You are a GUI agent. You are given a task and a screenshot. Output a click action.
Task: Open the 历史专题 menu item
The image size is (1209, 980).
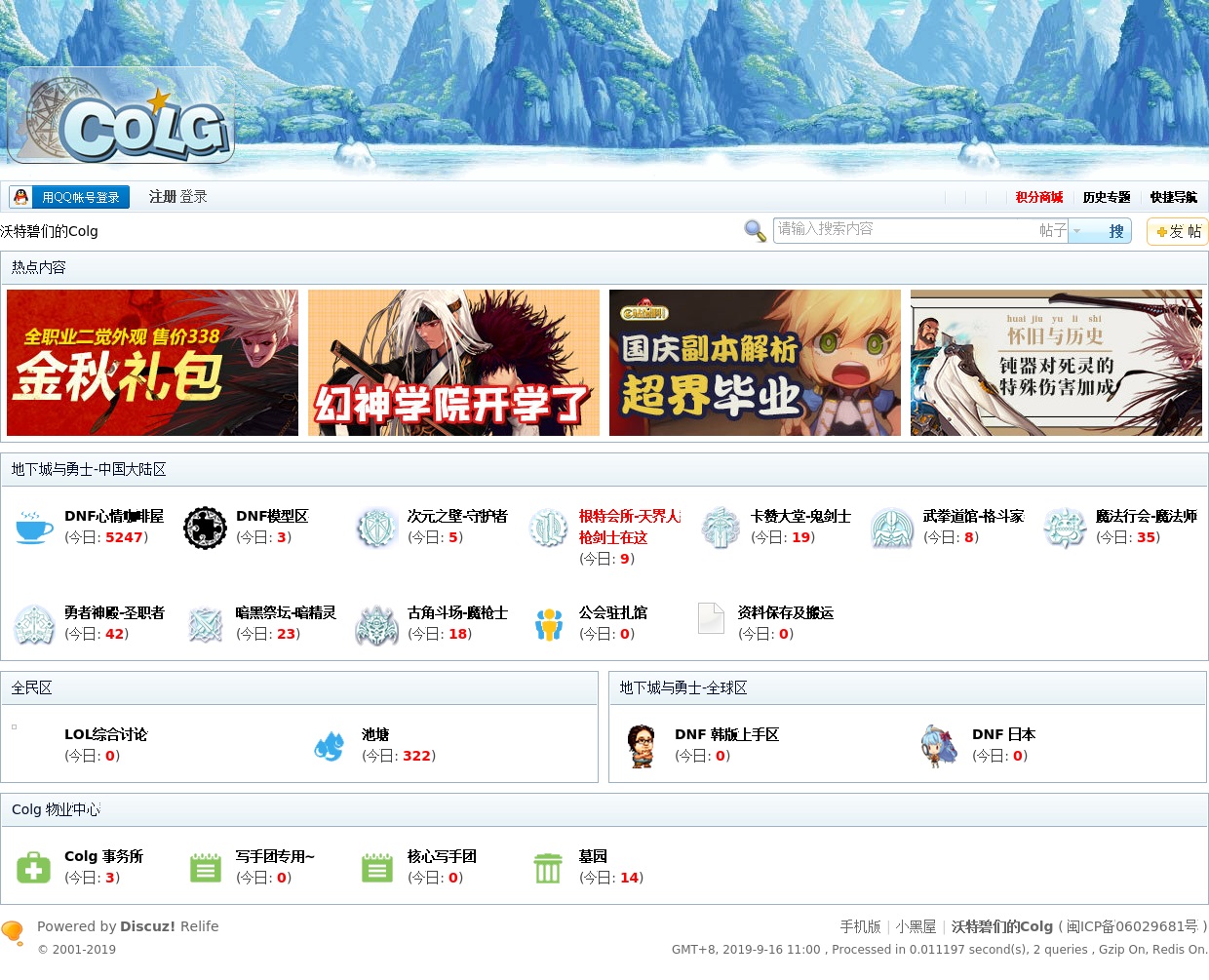click(1107, 197)
